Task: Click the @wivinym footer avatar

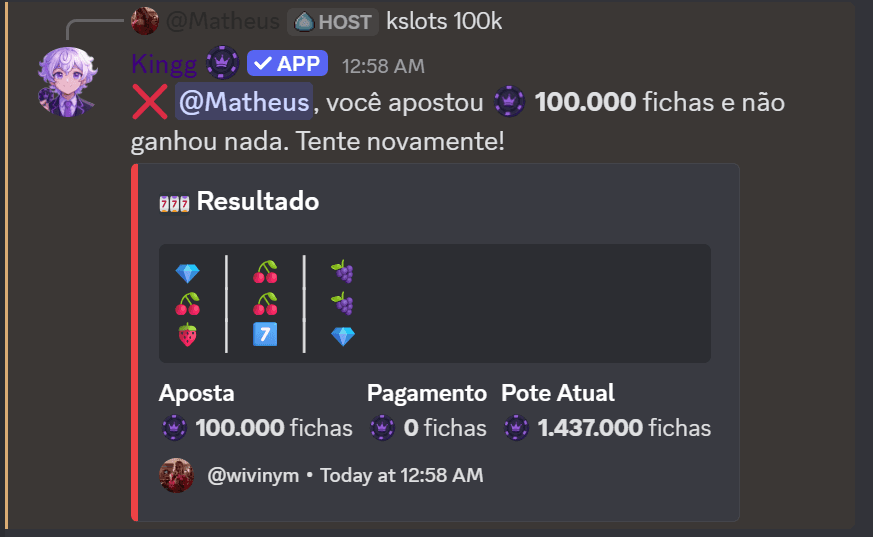Action: 176,476
